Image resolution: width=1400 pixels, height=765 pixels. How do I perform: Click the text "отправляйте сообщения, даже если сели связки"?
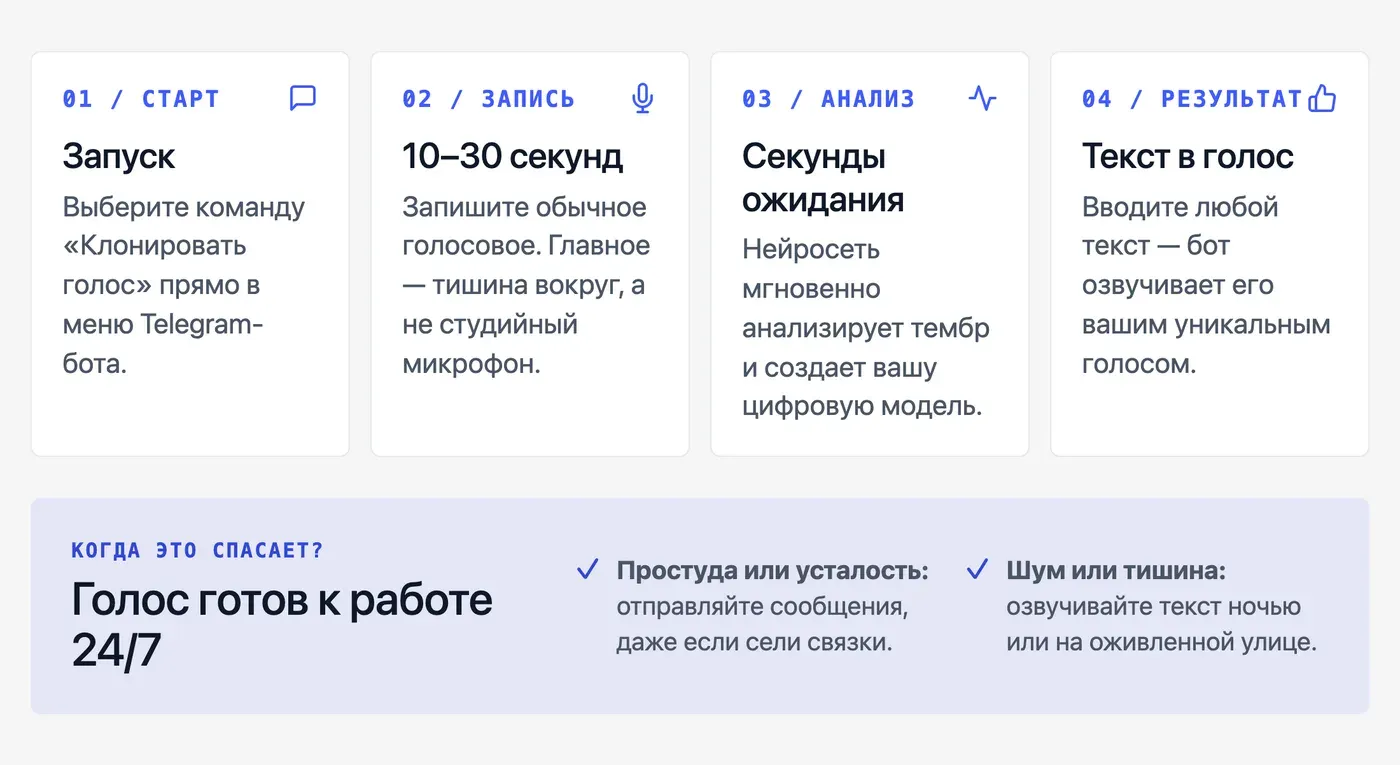[763, 624]
